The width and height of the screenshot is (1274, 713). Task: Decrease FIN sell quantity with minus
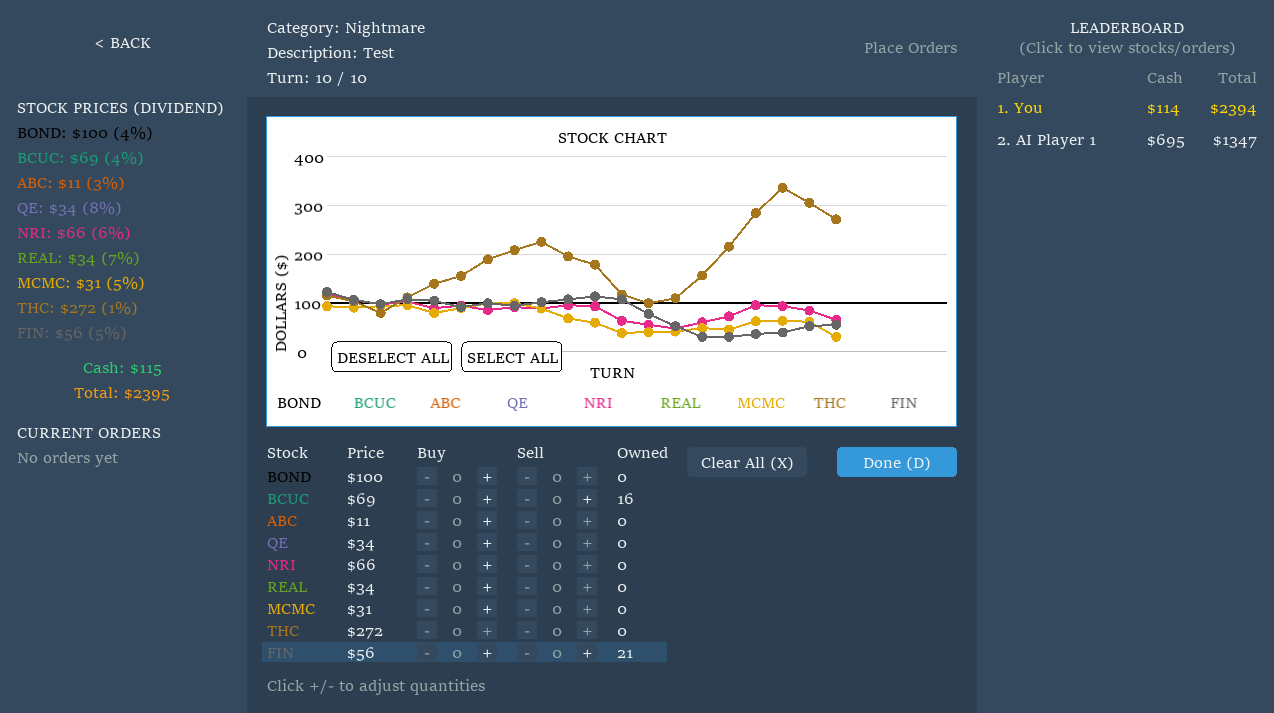(527, 653)
